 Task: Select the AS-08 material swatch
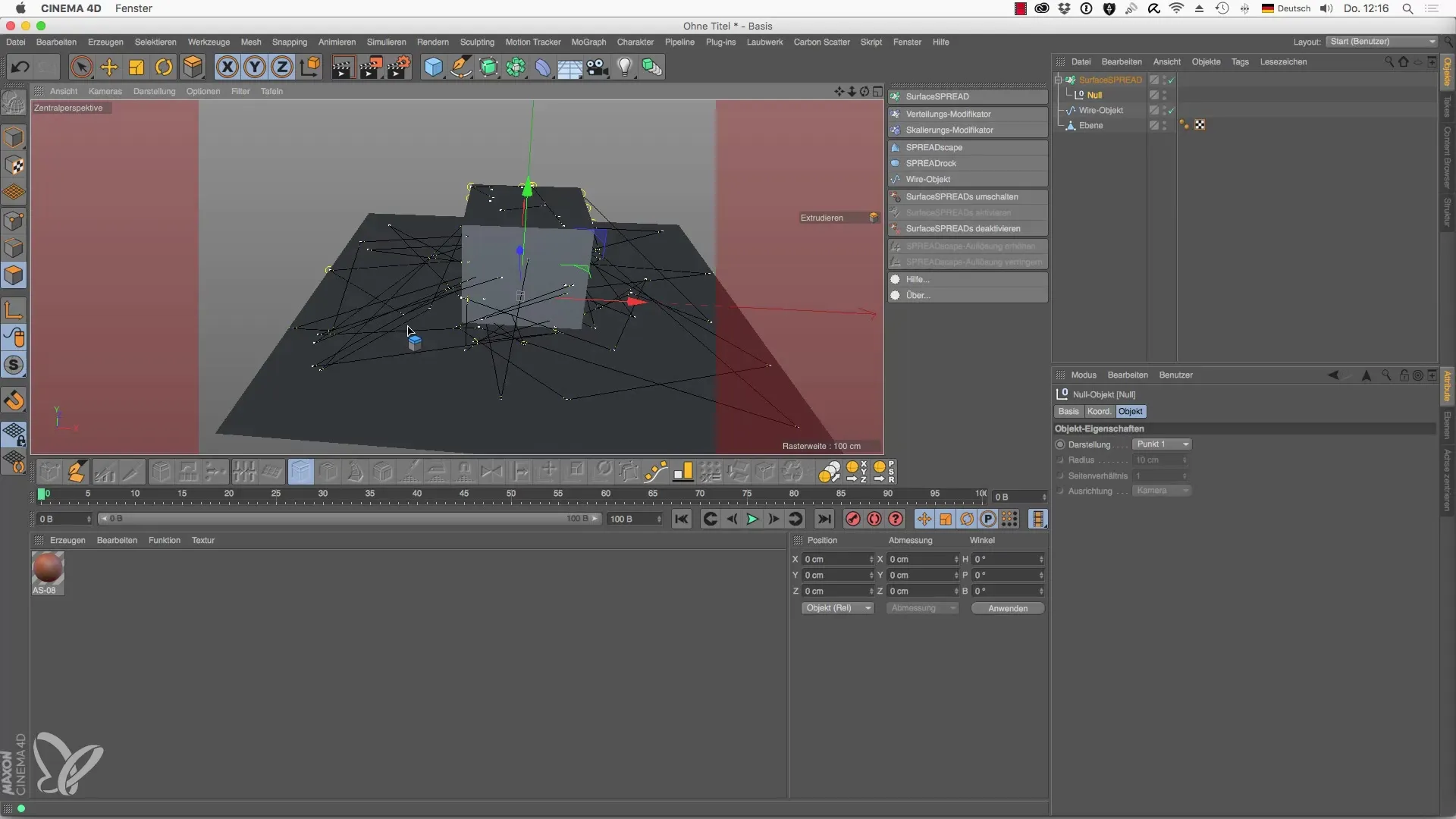(47, 568)
